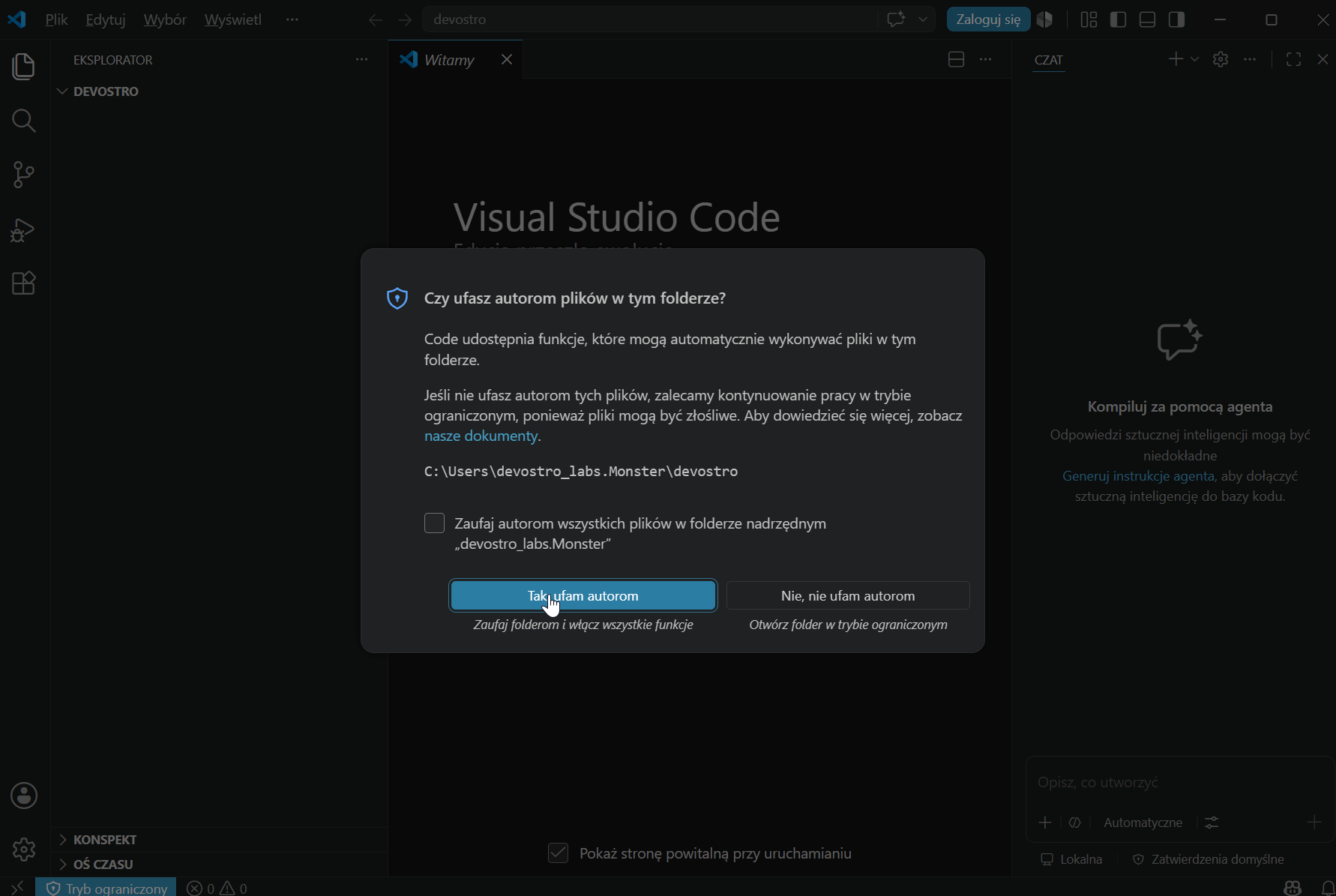Click the remote window icon in status bar
The height and width of the screenshot is (896, 1336).
[x=17, y=888]
